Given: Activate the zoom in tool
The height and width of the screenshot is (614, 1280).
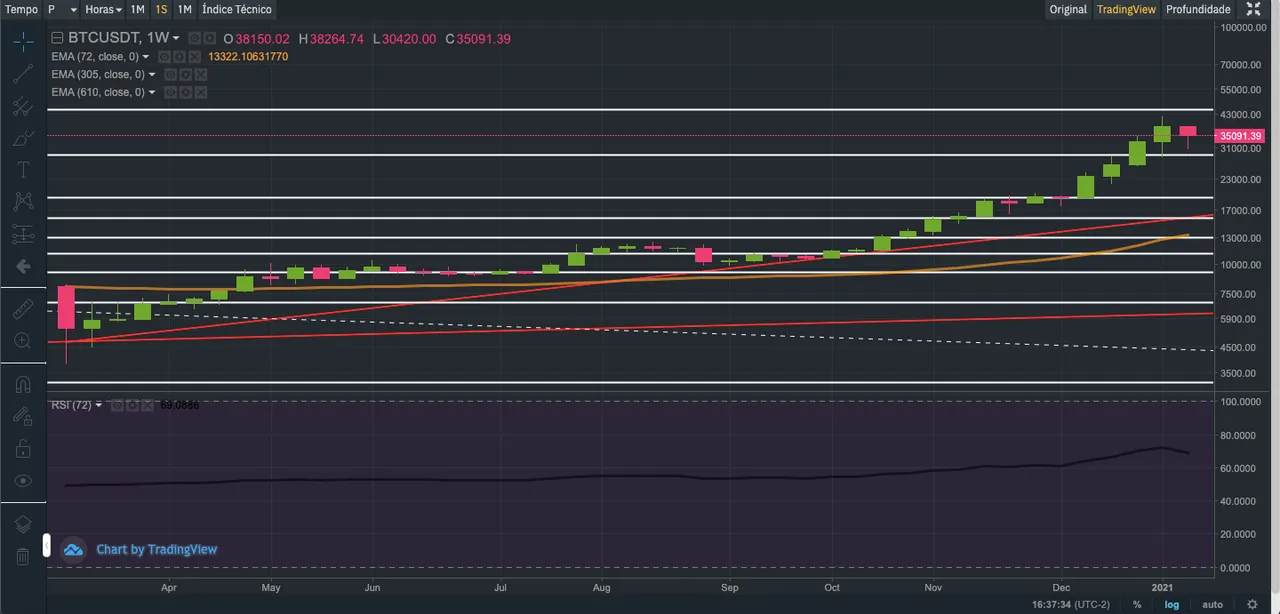Looking at the screenshot, I should pos(23,341).
